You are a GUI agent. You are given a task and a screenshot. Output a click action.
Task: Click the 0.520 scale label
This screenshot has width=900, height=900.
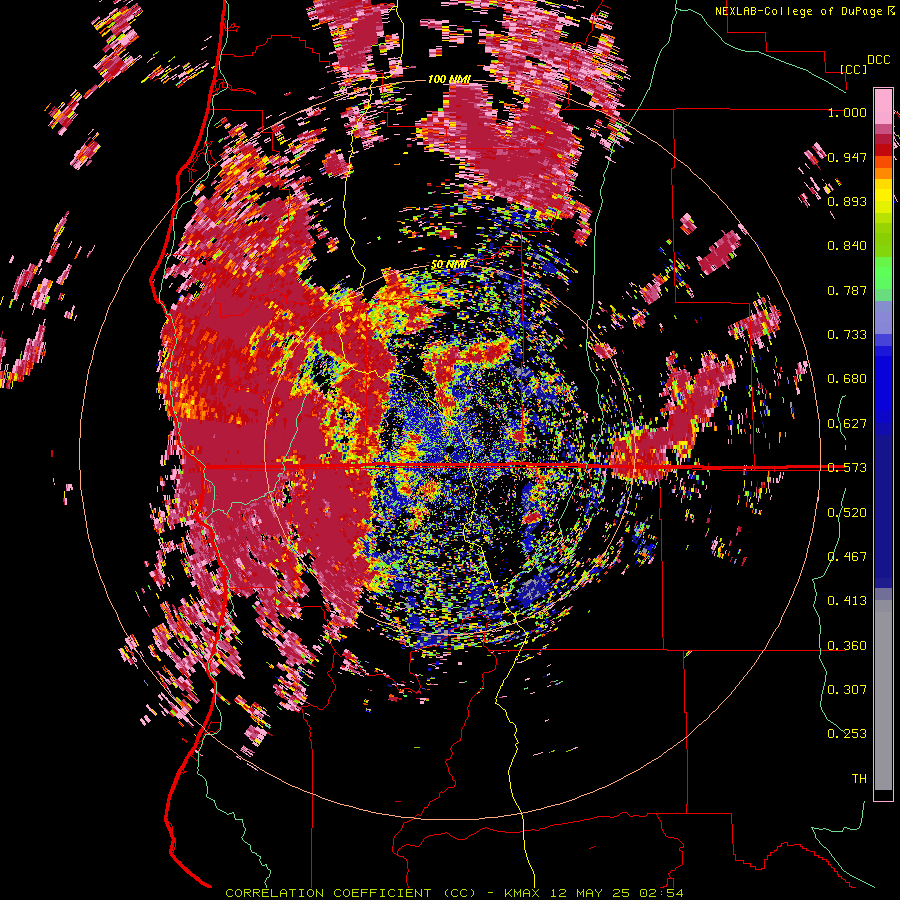[x=847, y=513]
